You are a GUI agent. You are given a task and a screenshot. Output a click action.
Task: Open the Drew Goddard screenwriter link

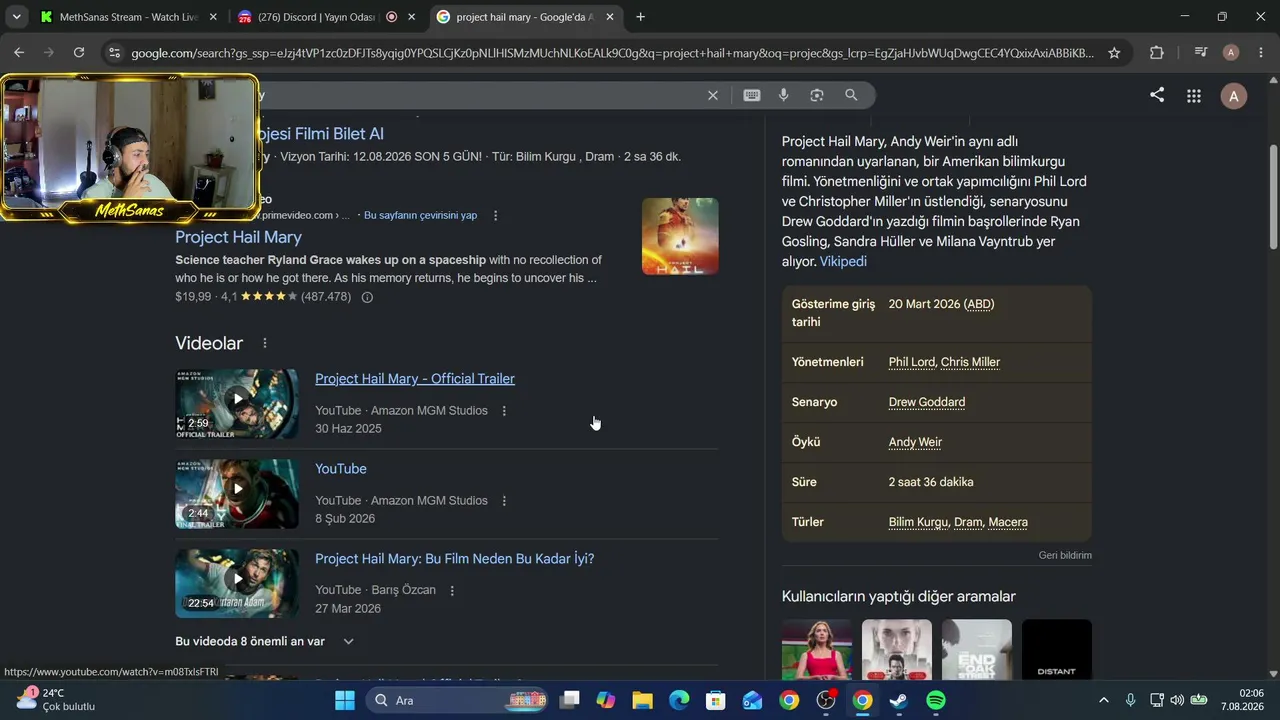(927, 402)
